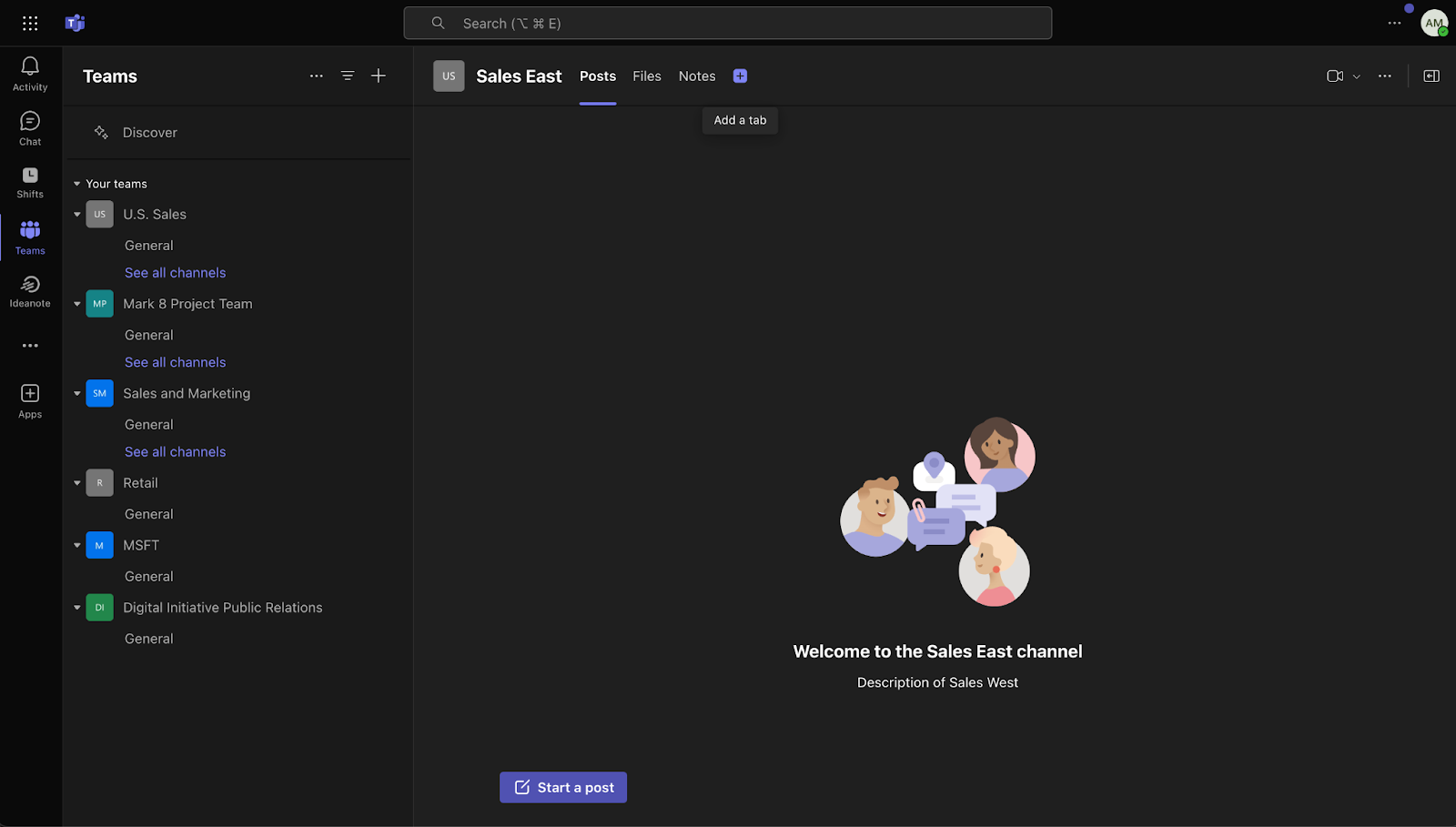
Task: Click the Discover sparkle icon
Action: click(101, 133)
